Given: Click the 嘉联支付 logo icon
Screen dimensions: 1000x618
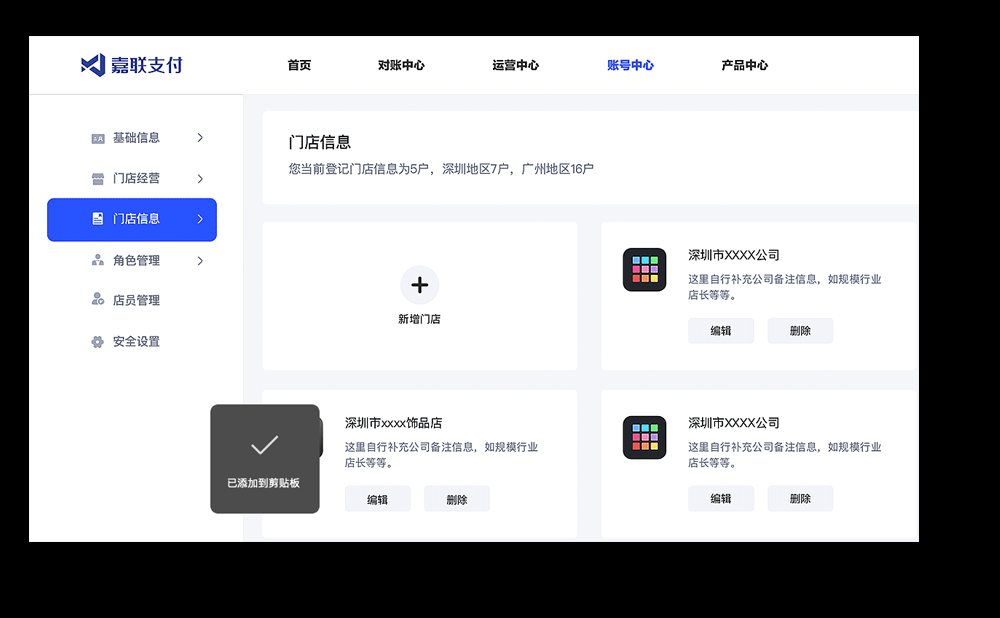Looking at the screenshot, I should [93, 65].
